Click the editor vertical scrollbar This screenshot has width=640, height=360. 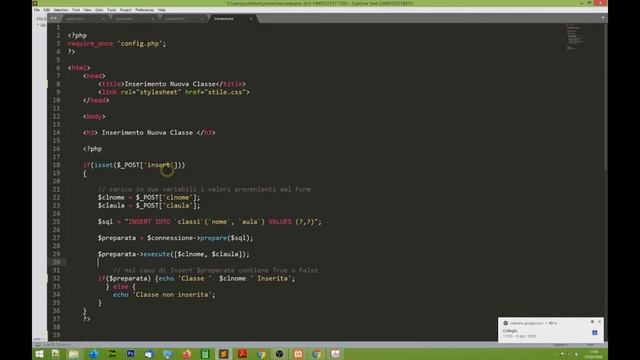click(606, 98)
